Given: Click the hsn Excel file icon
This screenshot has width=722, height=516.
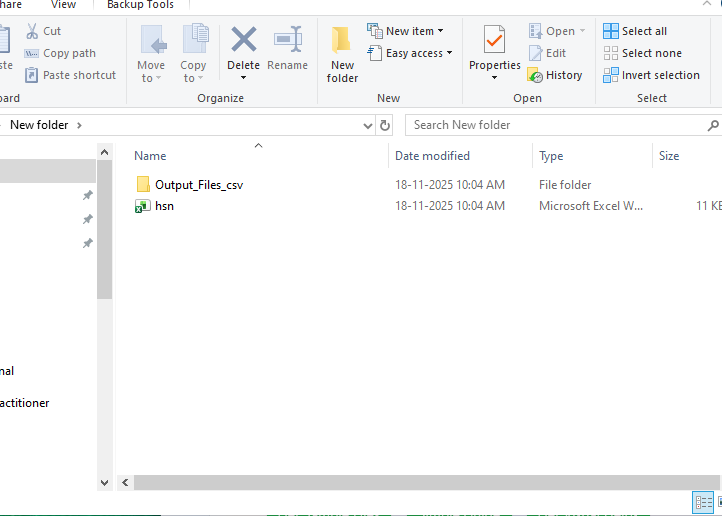Looking at the screenshot, I should click(143, 206).
